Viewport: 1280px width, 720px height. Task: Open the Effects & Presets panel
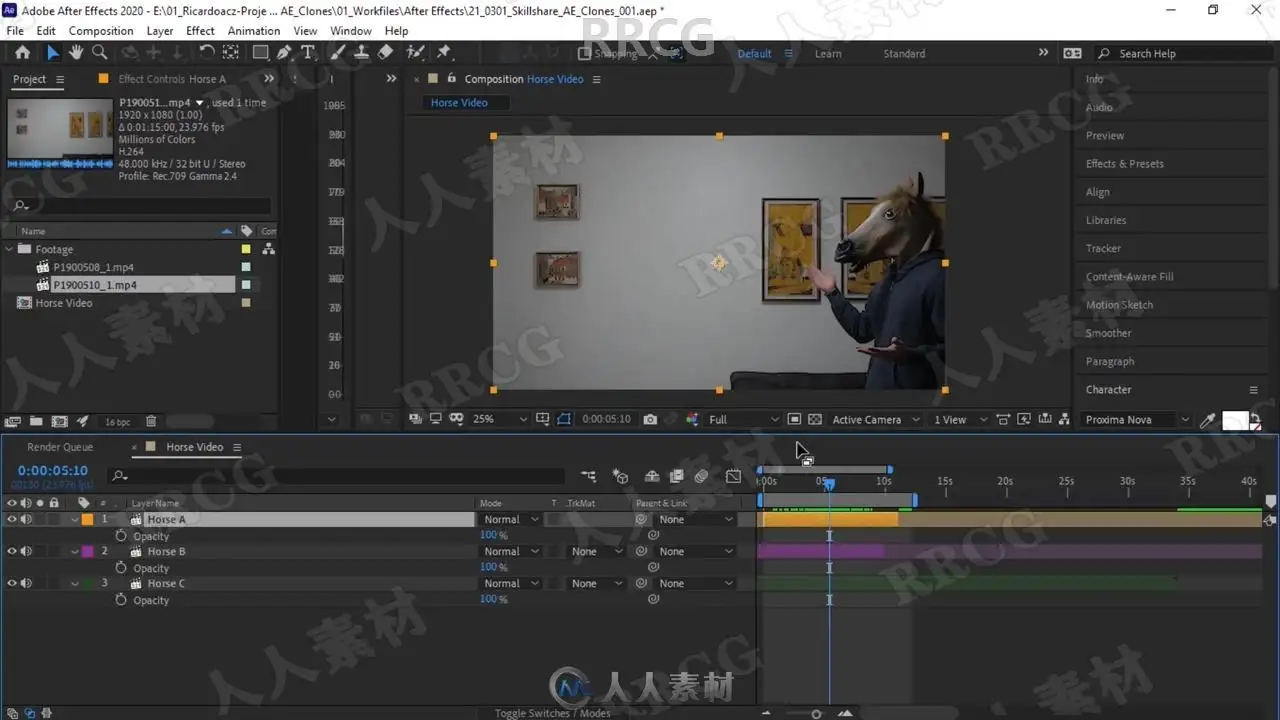[x=1125, y=164]
